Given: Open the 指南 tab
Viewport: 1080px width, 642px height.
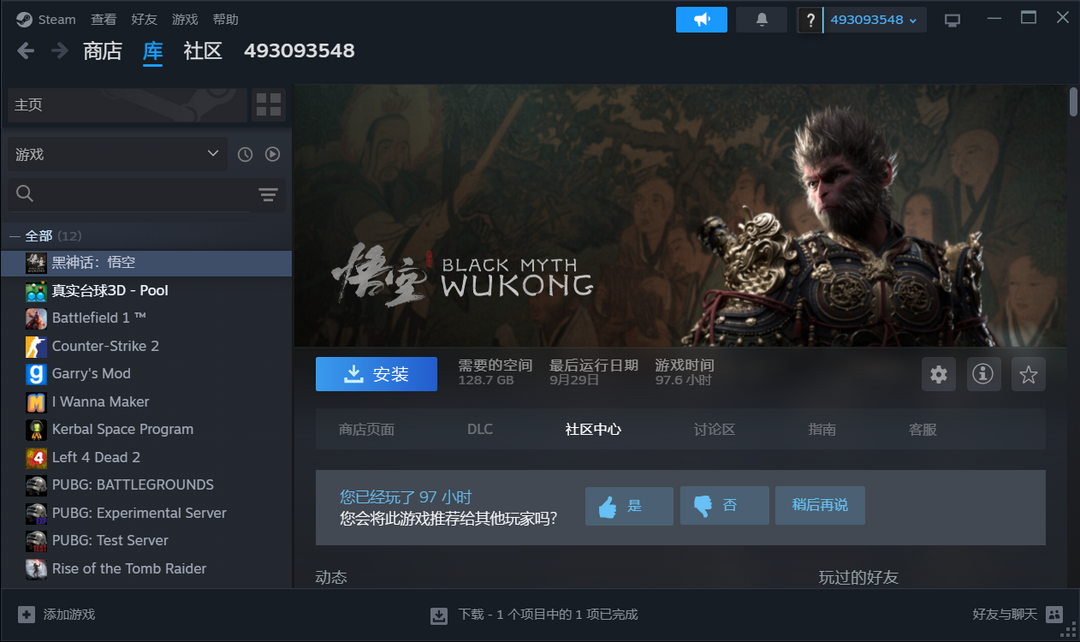Looking at the screenshot, I should [822, 429].
